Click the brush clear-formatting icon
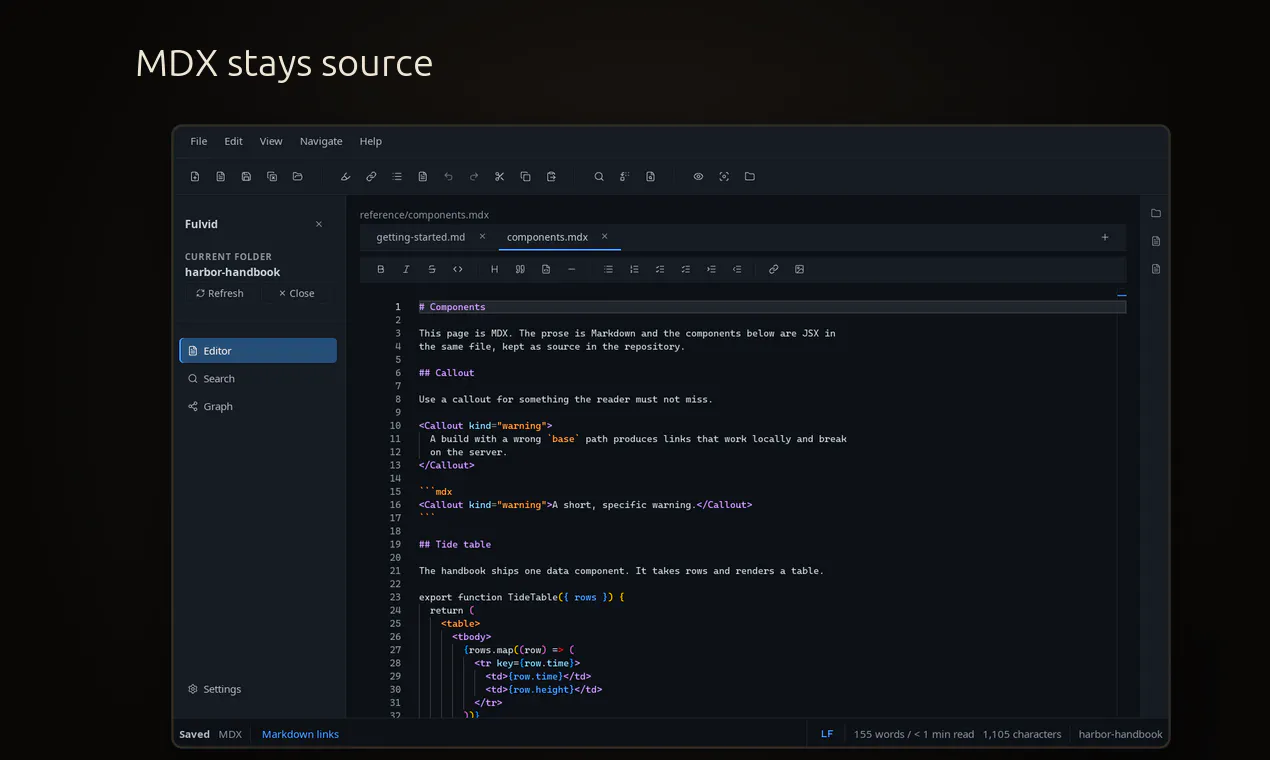Viewport: 1270px width, 760px height. coord(346,177)
